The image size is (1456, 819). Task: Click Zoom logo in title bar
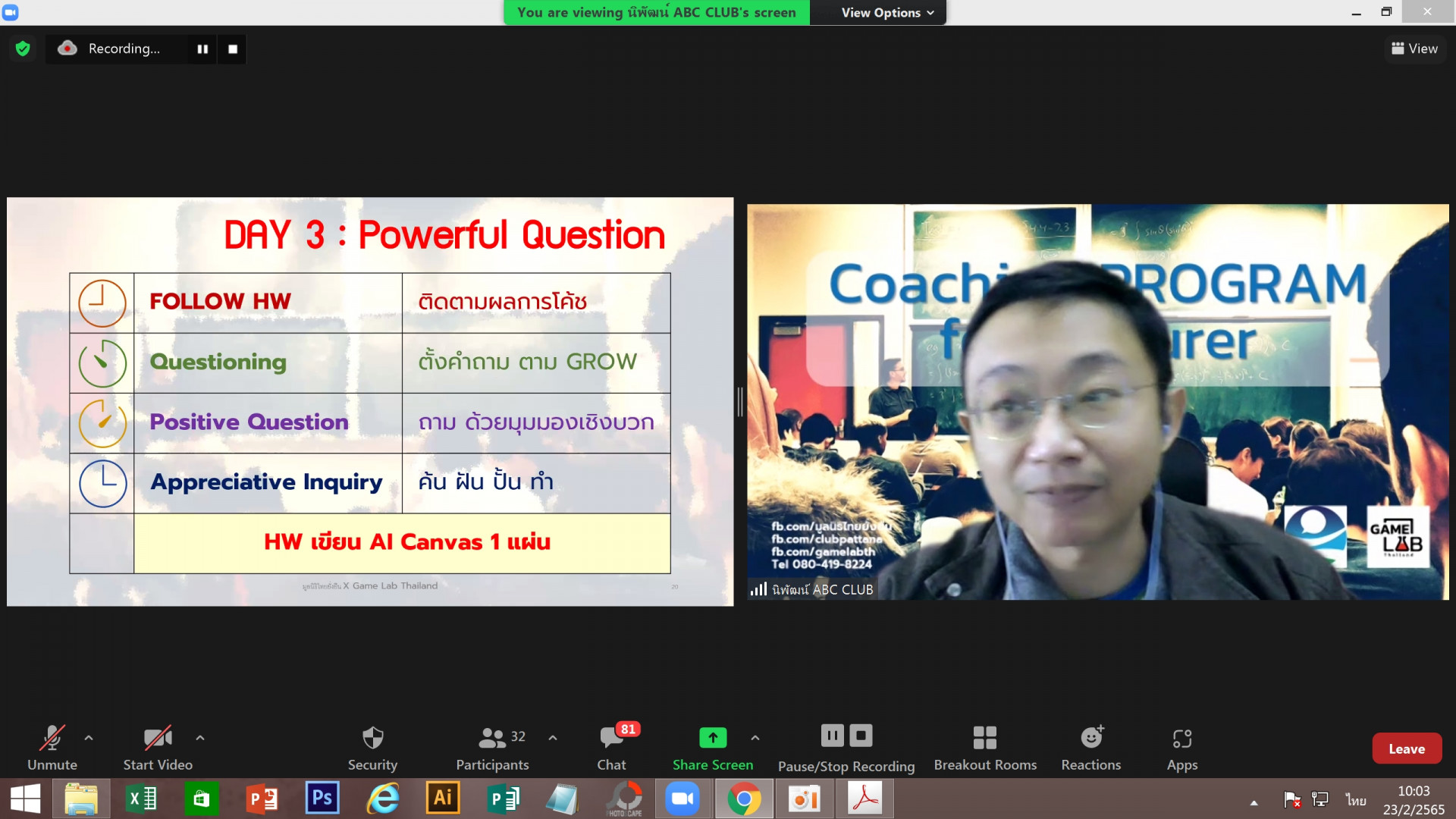(11, 12)
